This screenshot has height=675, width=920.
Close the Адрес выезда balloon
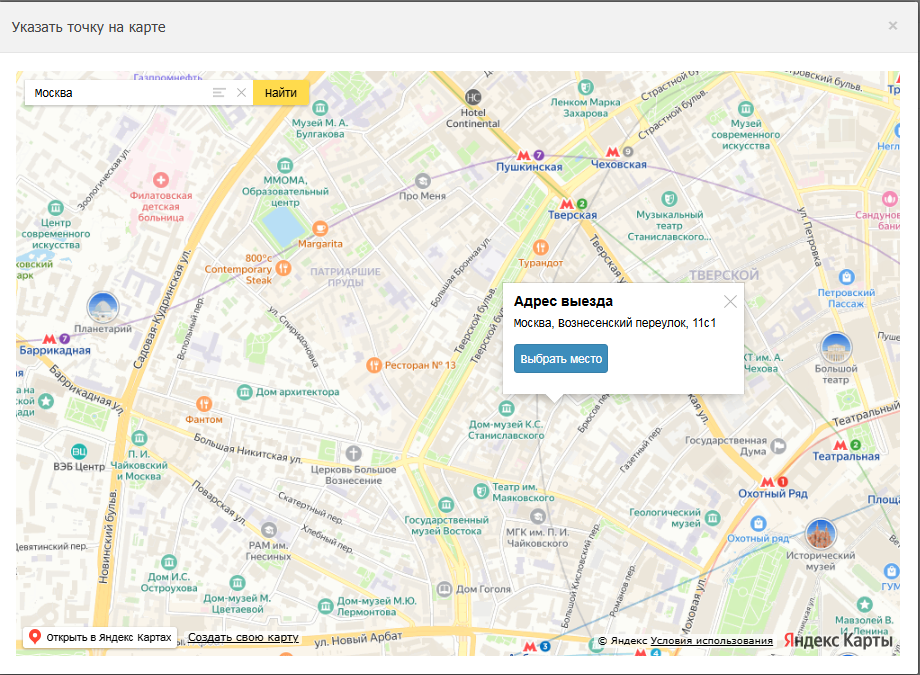click(x=730, y=301)
